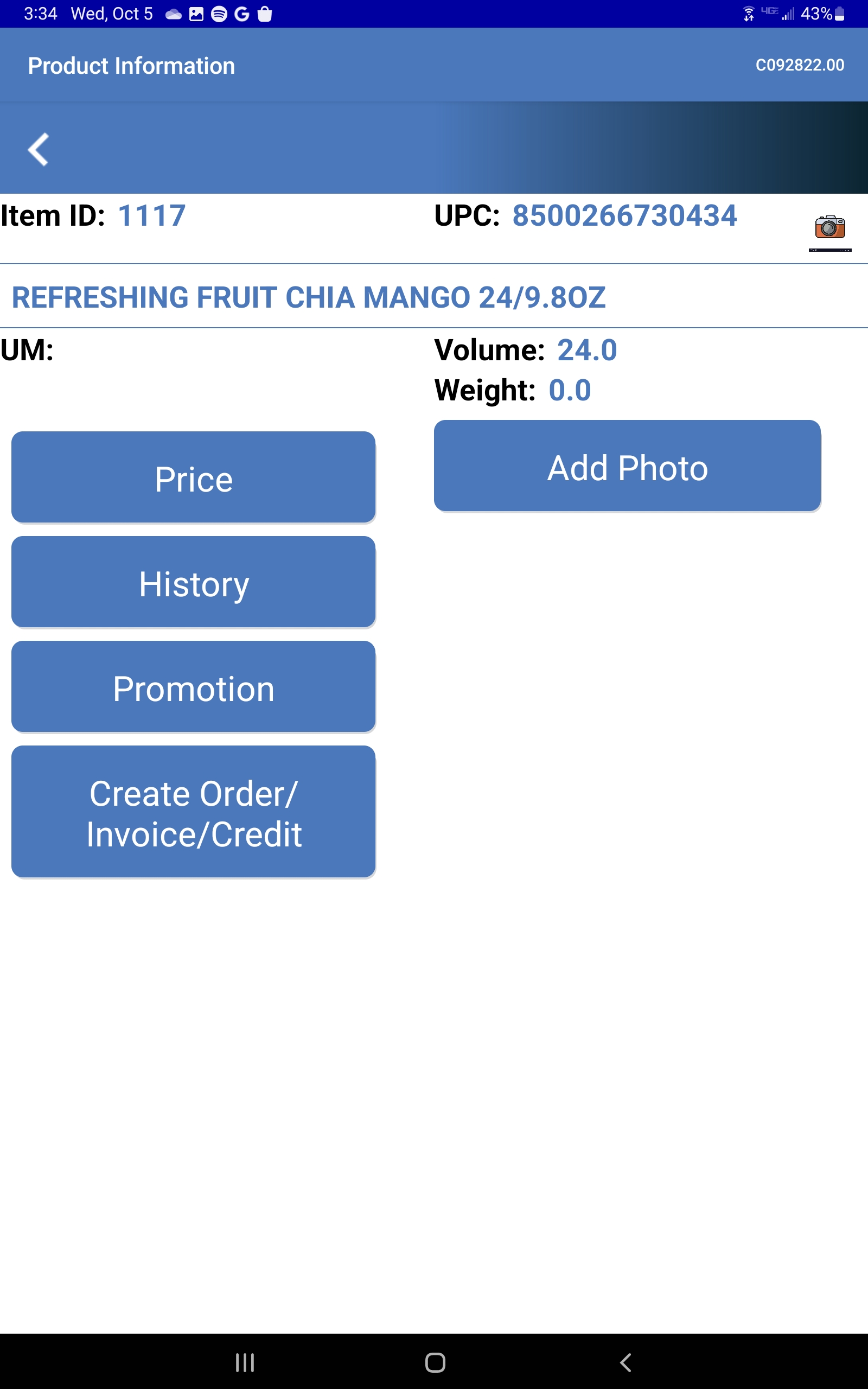Tap the gallery image icon in the status bar
Screen dimensions: 868x1389
(x=196, y=14)
